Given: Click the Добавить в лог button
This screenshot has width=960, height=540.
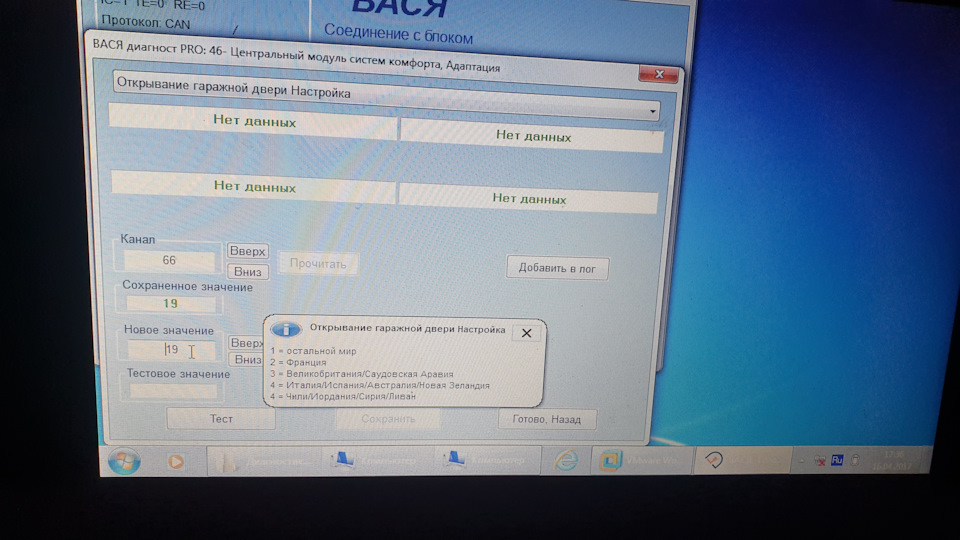Looking at the screenshot, I should click(557, 268).
